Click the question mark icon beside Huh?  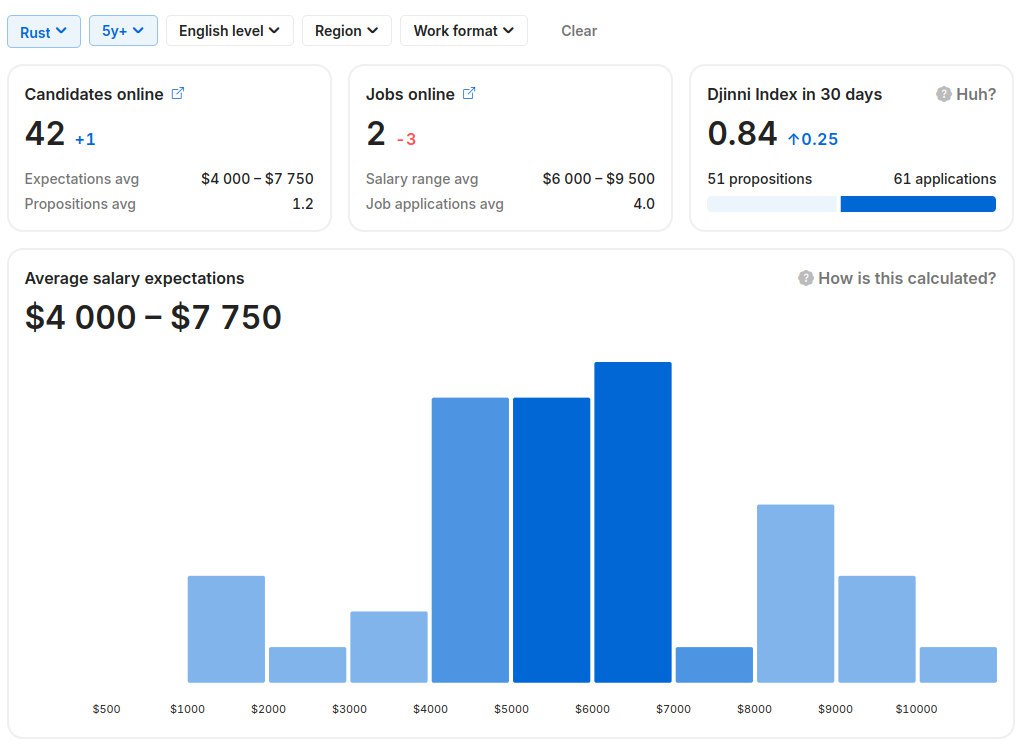pos(943,94)
